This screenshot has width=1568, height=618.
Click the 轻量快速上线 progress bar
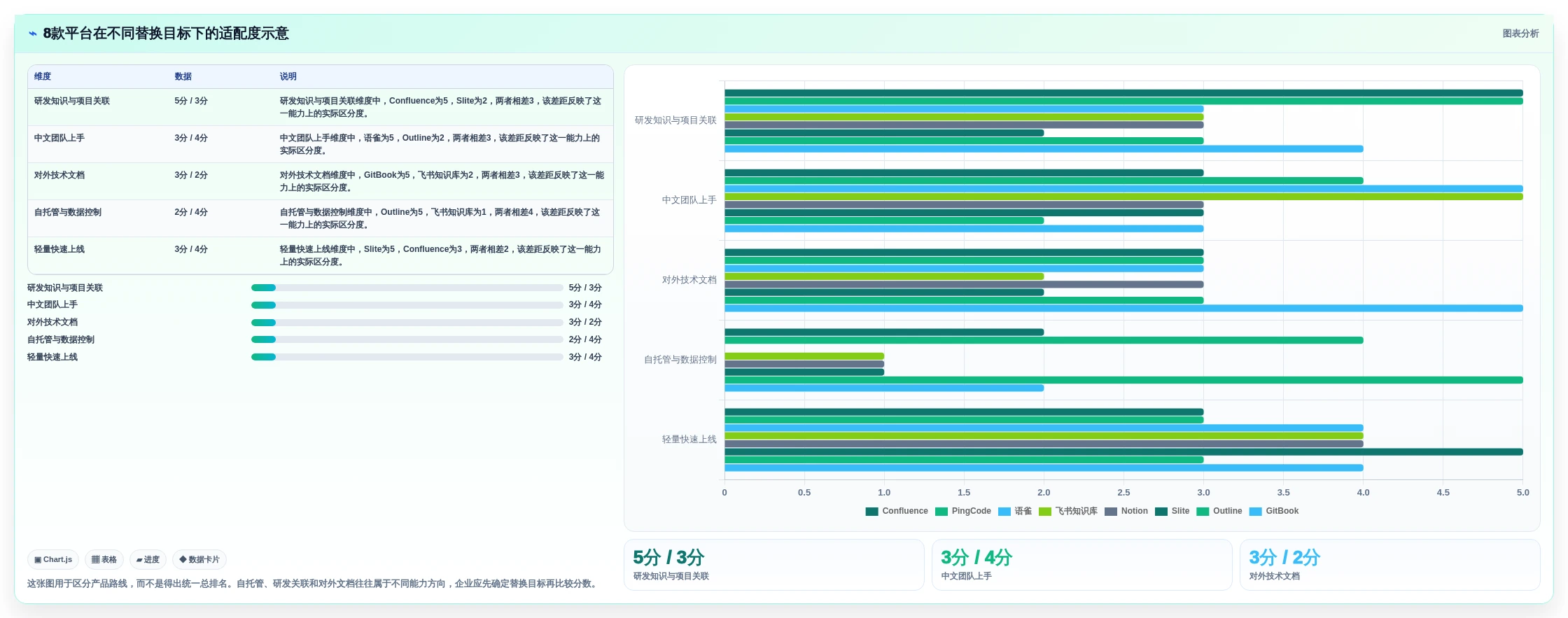coord(407,357)
